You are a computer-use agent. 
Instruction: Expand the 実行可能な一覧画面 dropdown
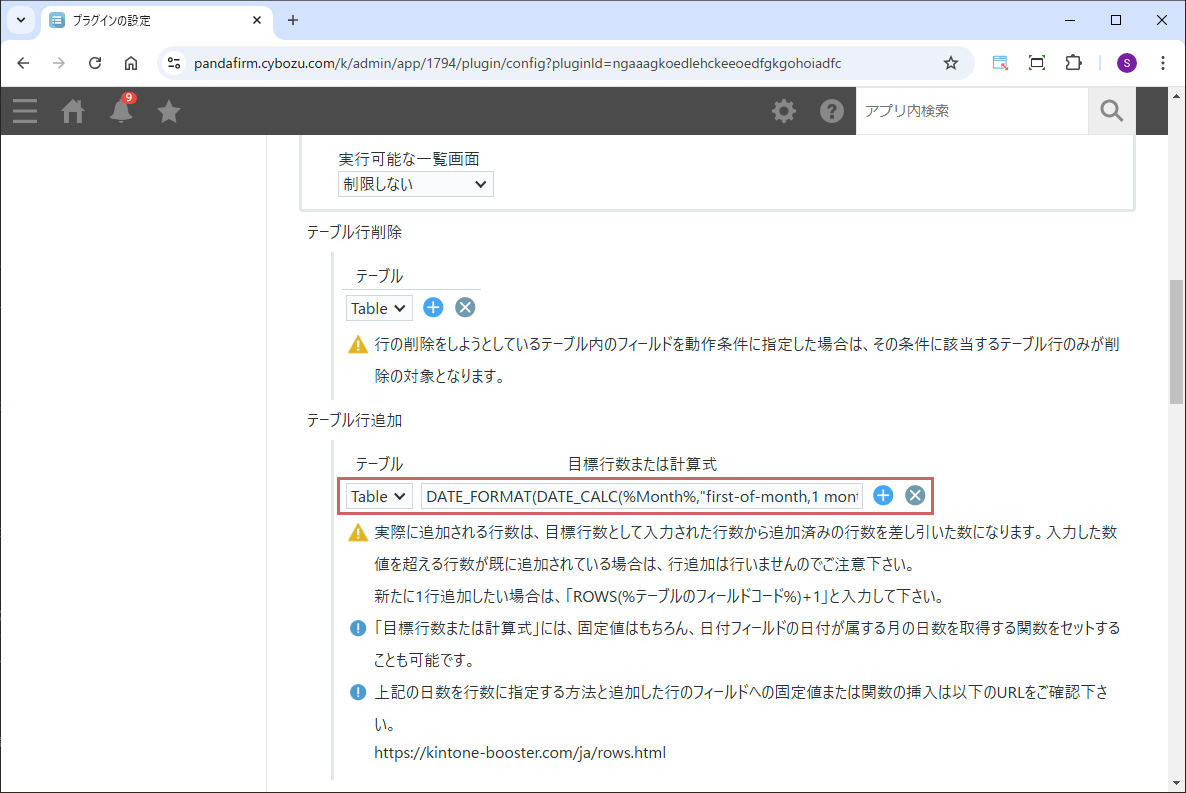[415, 184]
